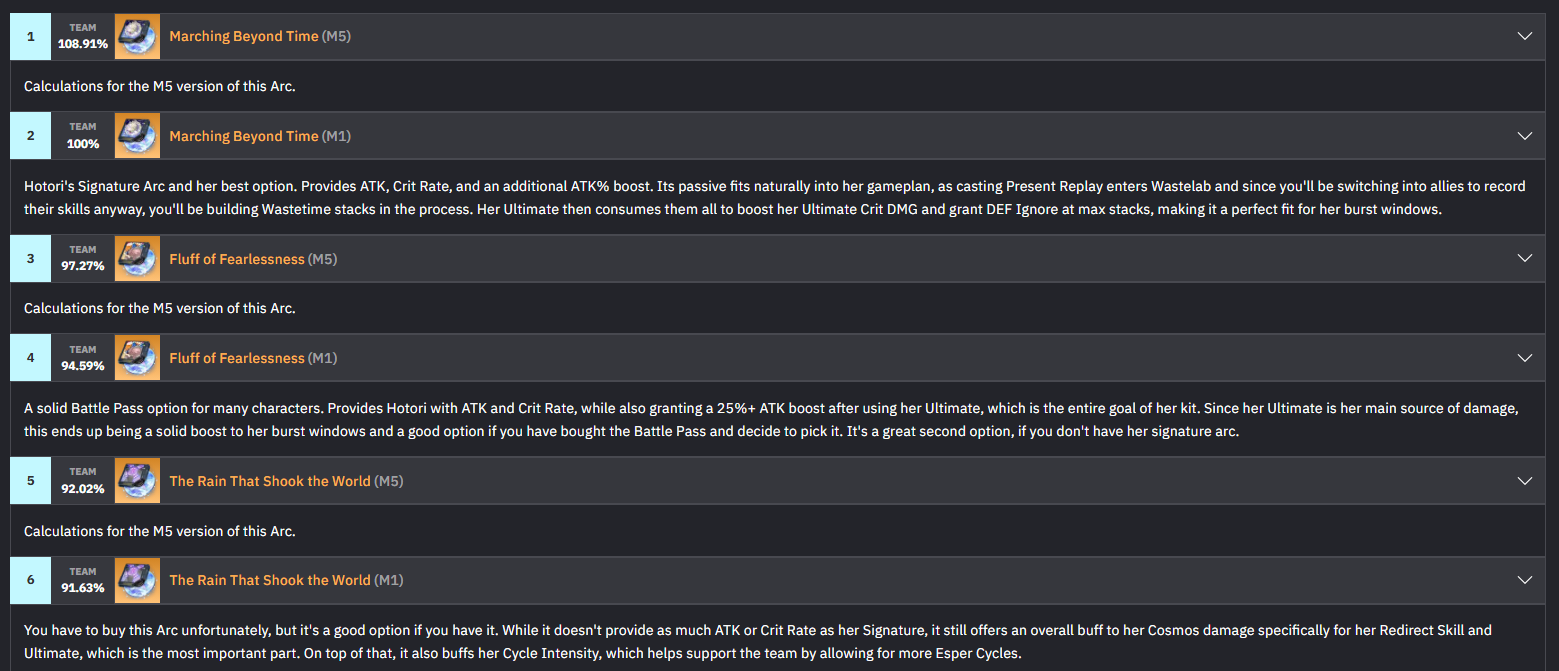Open The Rain That Shook the World (M5) title
The image size is (1559, 671).
(x=287, y=481)
